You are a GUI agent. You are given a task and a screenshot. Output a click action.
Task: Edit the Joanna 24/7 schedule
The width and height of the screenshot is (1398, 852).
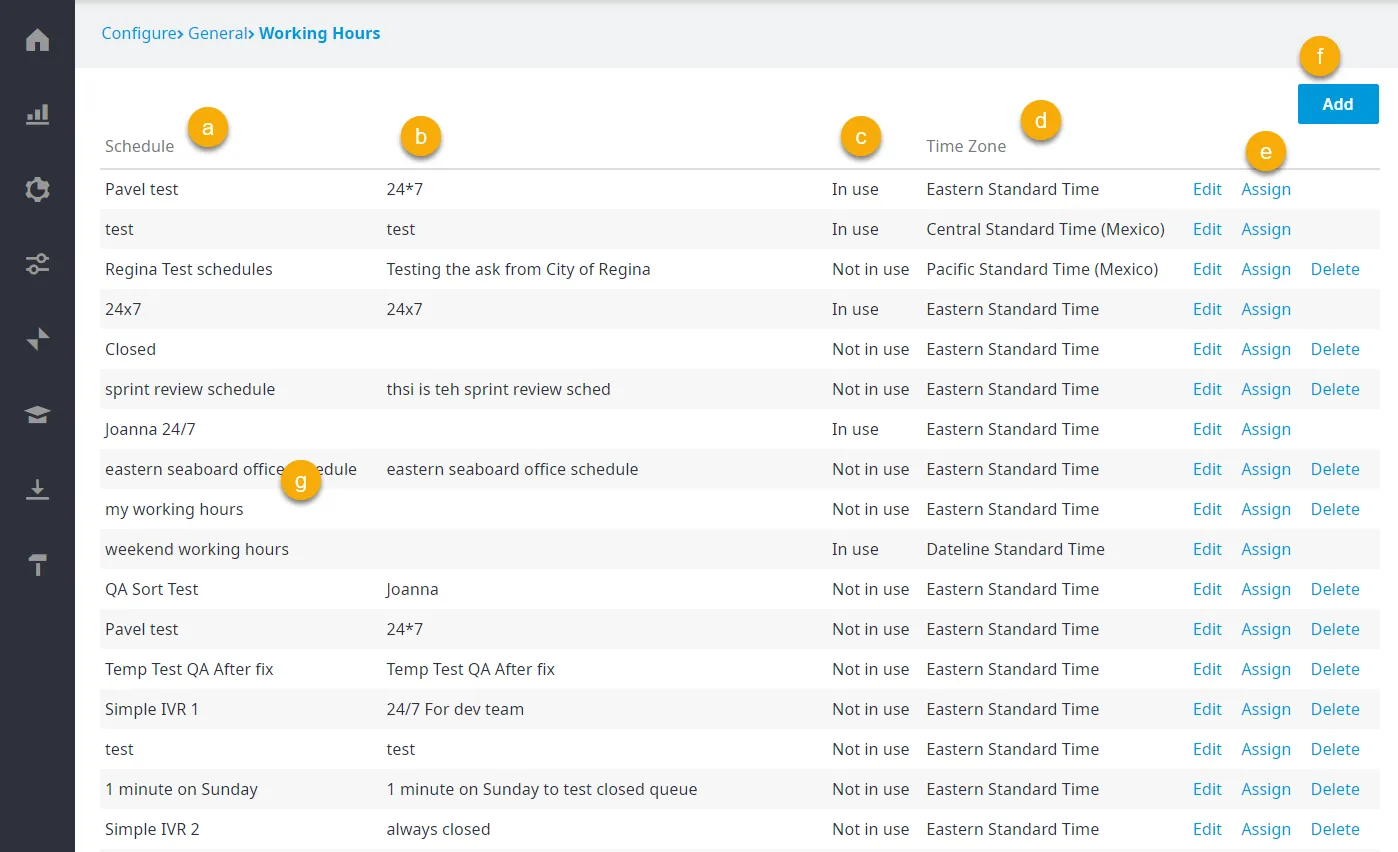(1207, 429)
